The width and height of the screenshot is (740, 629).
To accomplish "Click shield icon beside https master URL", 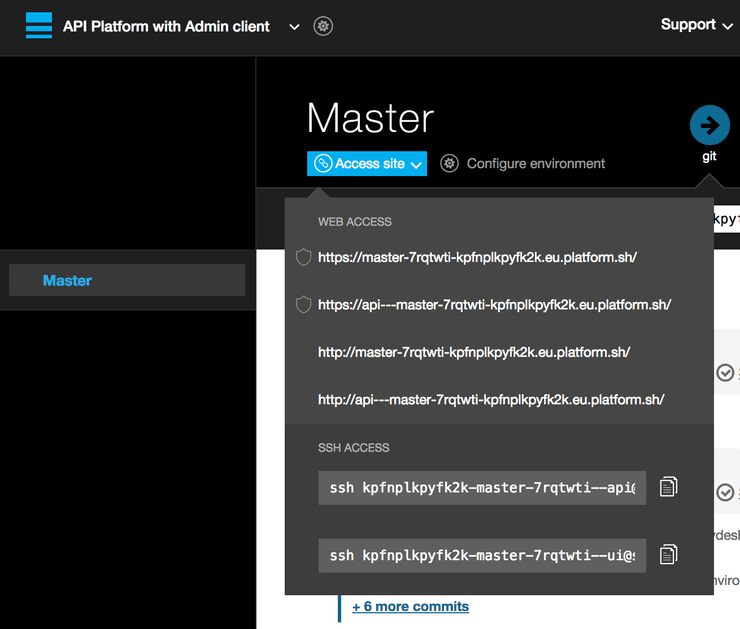I will pyautogui.click(x=303, y=257).
